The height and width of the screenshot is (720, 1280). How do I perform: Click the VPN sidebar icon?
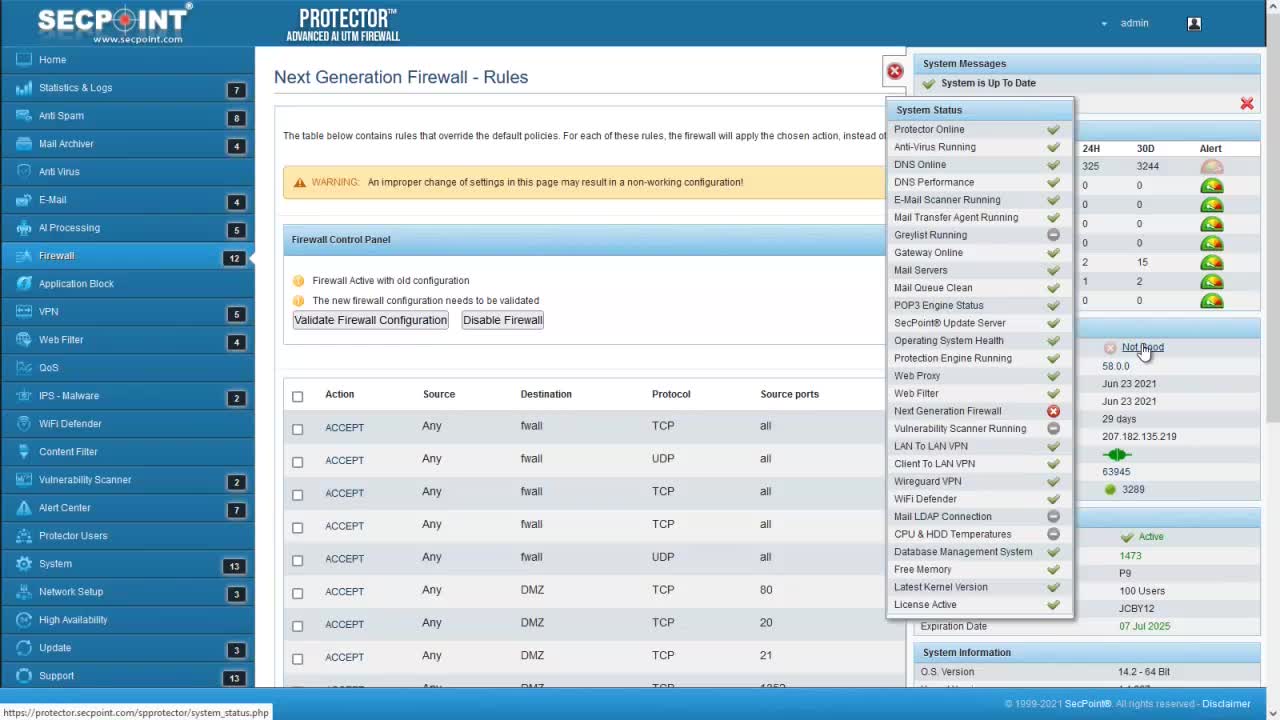(x=24, y=312)
